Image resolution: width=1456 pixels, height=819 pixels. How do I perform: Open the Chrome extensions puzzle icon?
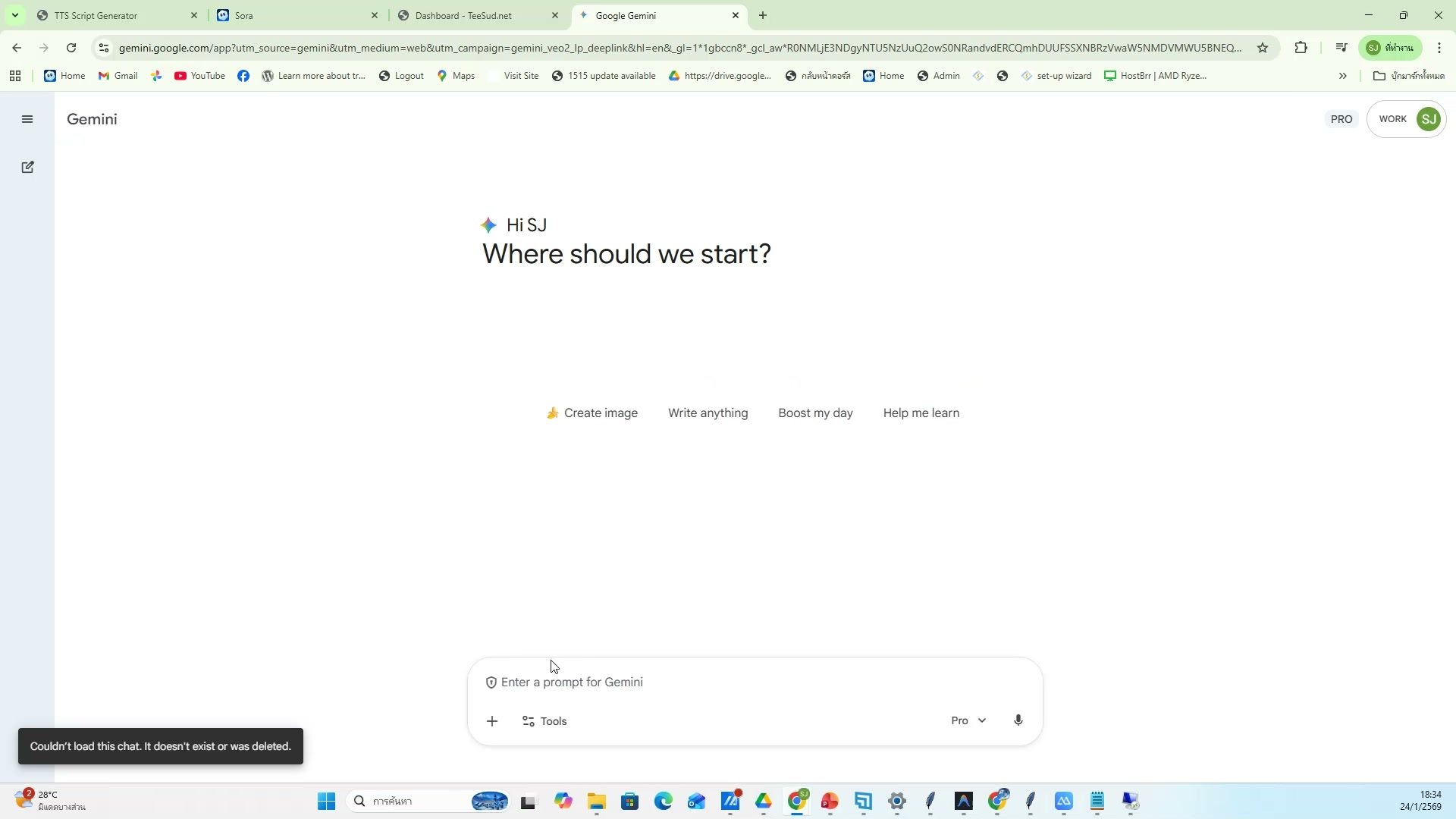1301,48
